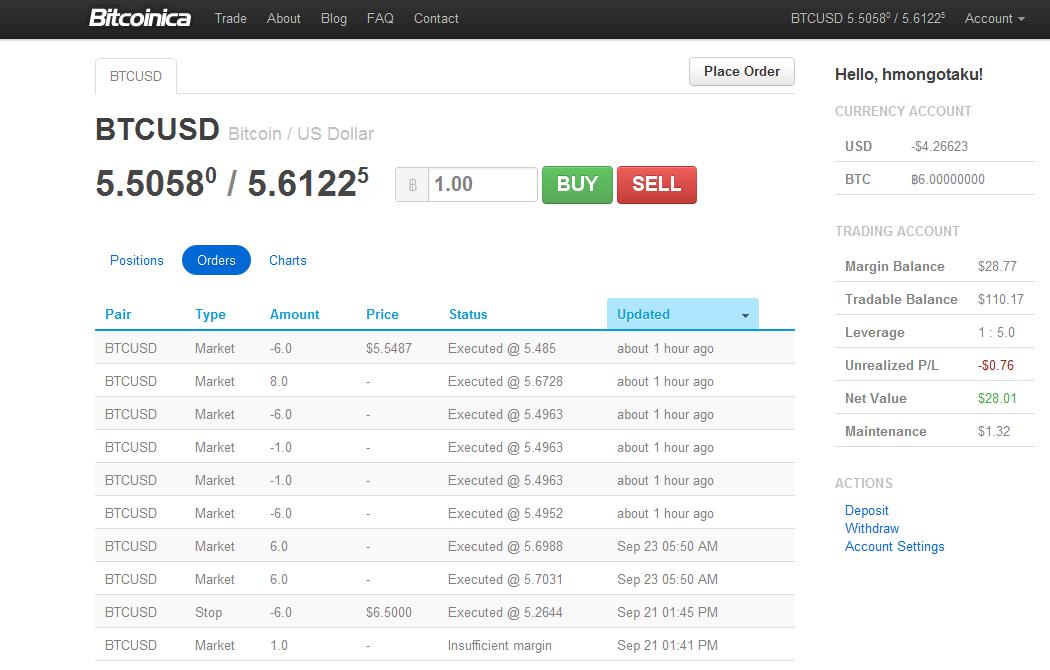Click the Bitcoin currency symbol beside amount field
The width and height of the screenshot is (1050, 670).
point(412,185)
